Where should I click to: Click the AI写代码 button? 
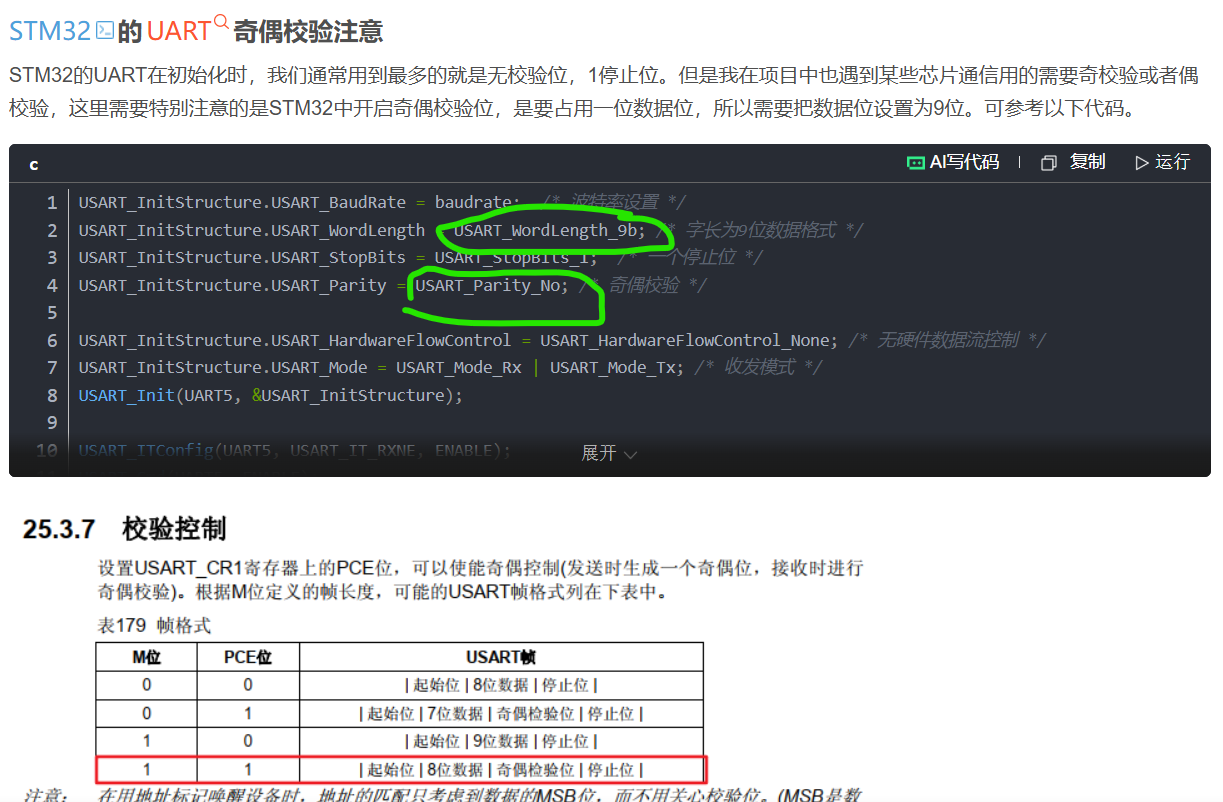[952, 162]
